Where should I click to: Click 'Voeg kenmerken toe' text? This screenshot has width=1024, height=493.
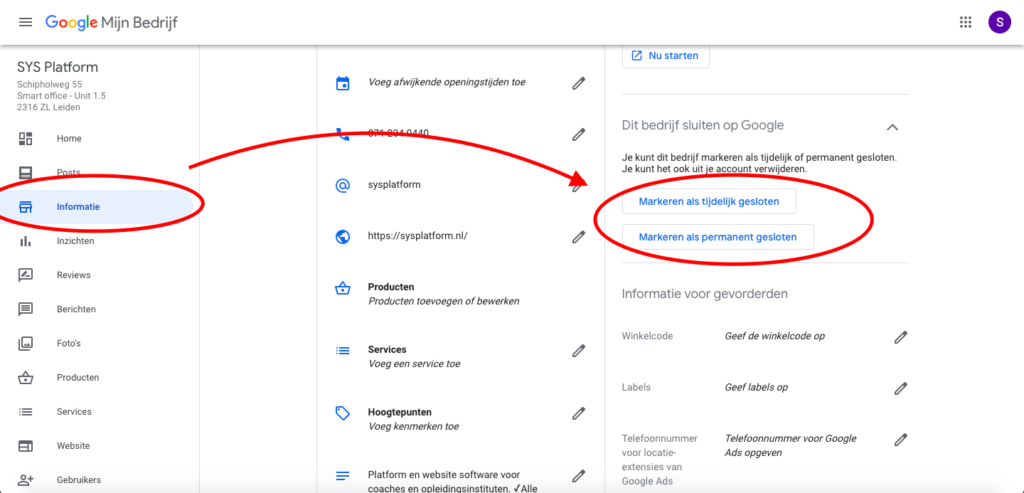(413, 426)
